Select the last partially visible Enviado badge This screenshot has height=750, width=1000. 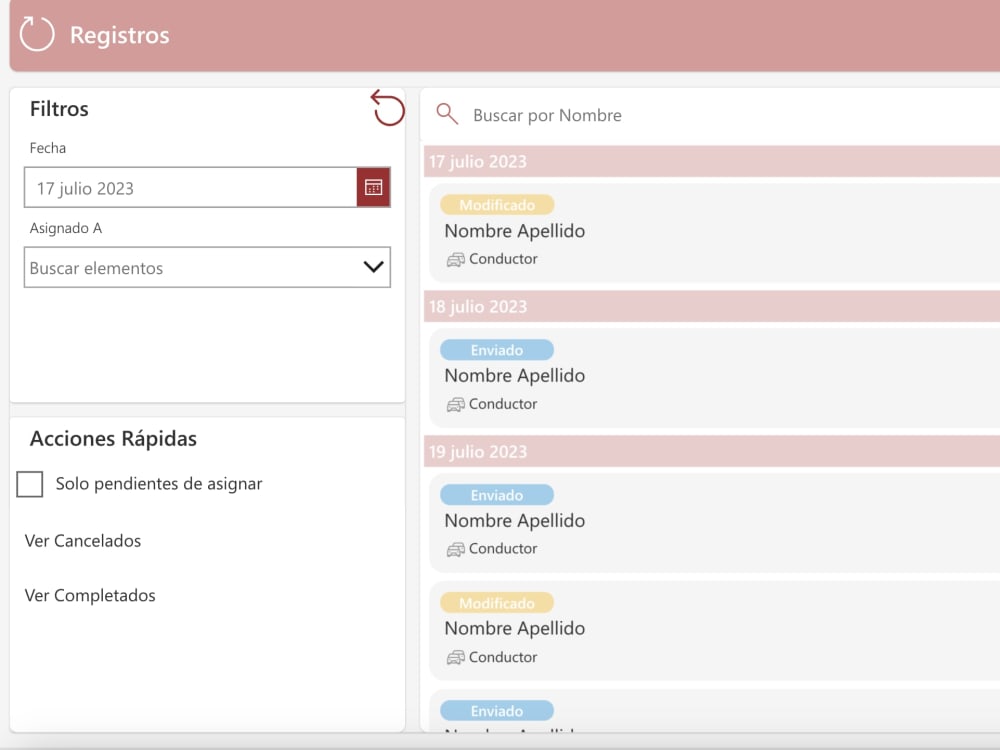[x=497, y=710]
